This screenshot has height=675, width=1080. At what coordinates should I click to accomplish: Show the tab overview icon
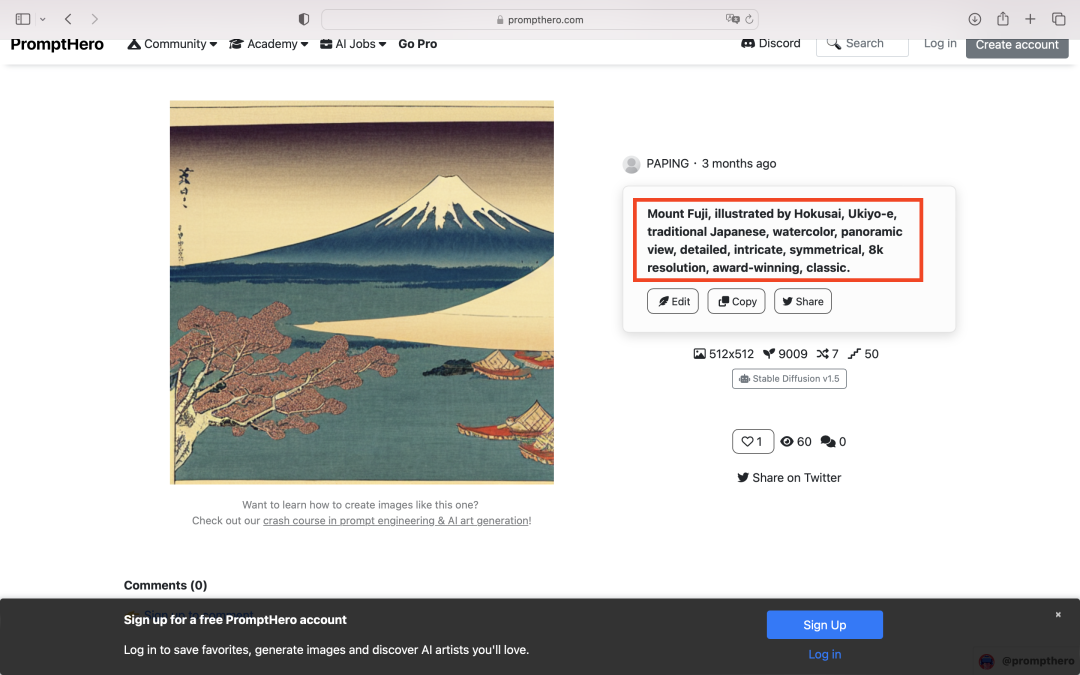pos(1058,19)
